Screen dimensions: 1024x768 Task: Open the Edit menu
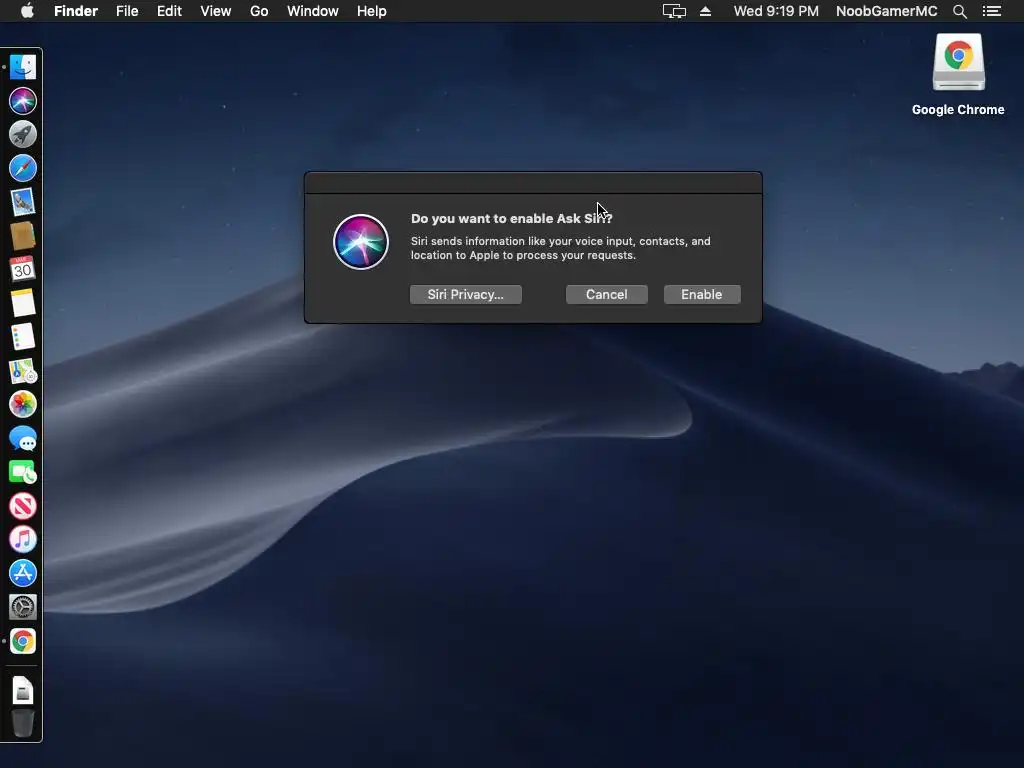[169, 11]
